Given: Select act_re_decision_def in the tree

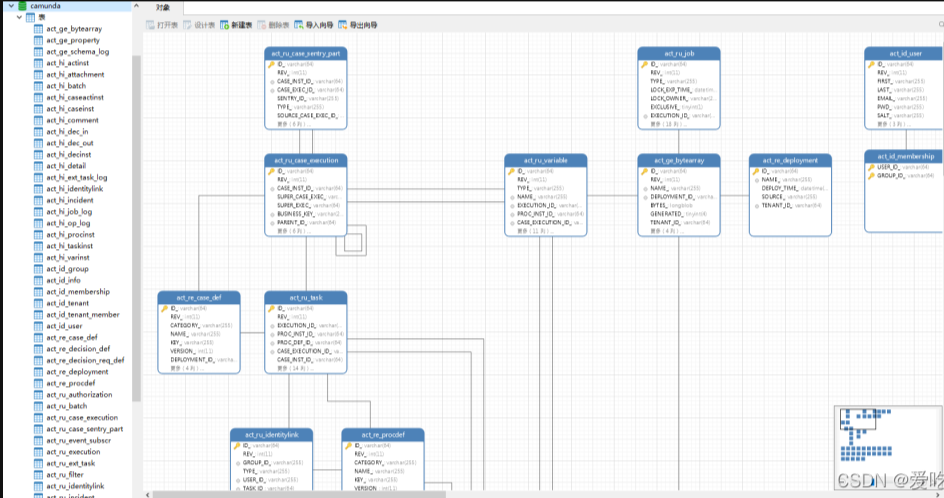Looking at the screenshot, I should tap(78, 349).
